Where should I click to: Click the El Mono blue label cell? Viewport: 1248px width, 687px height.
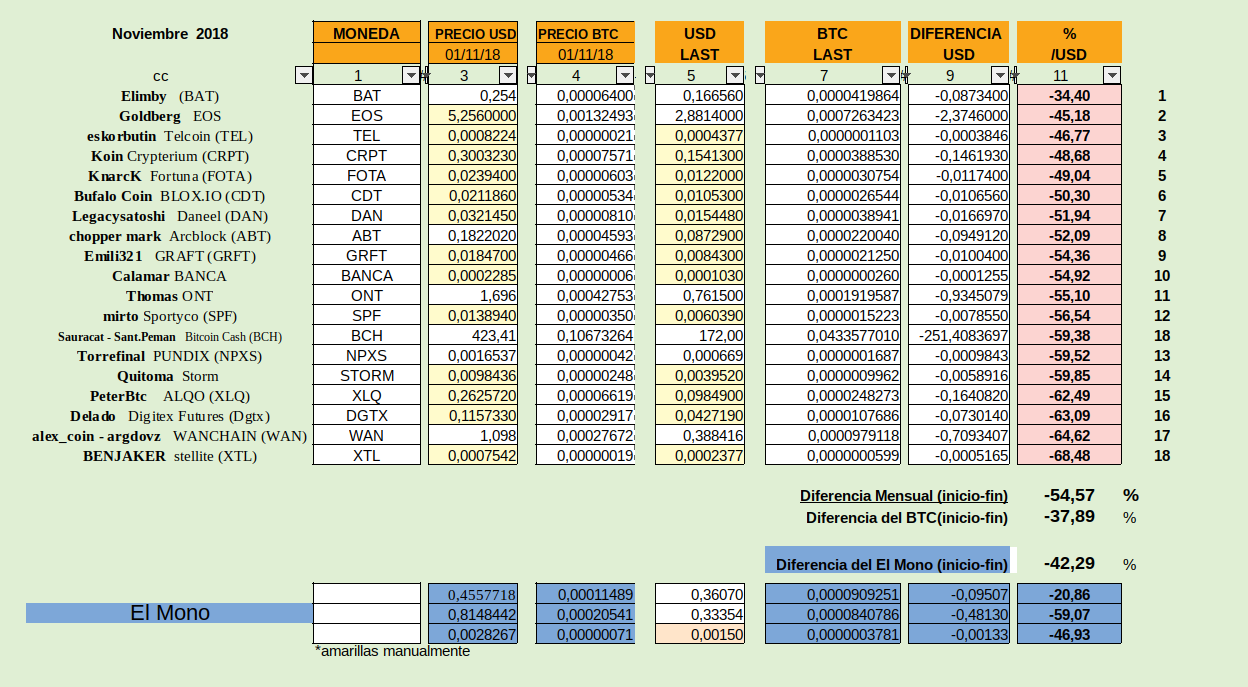170,613
